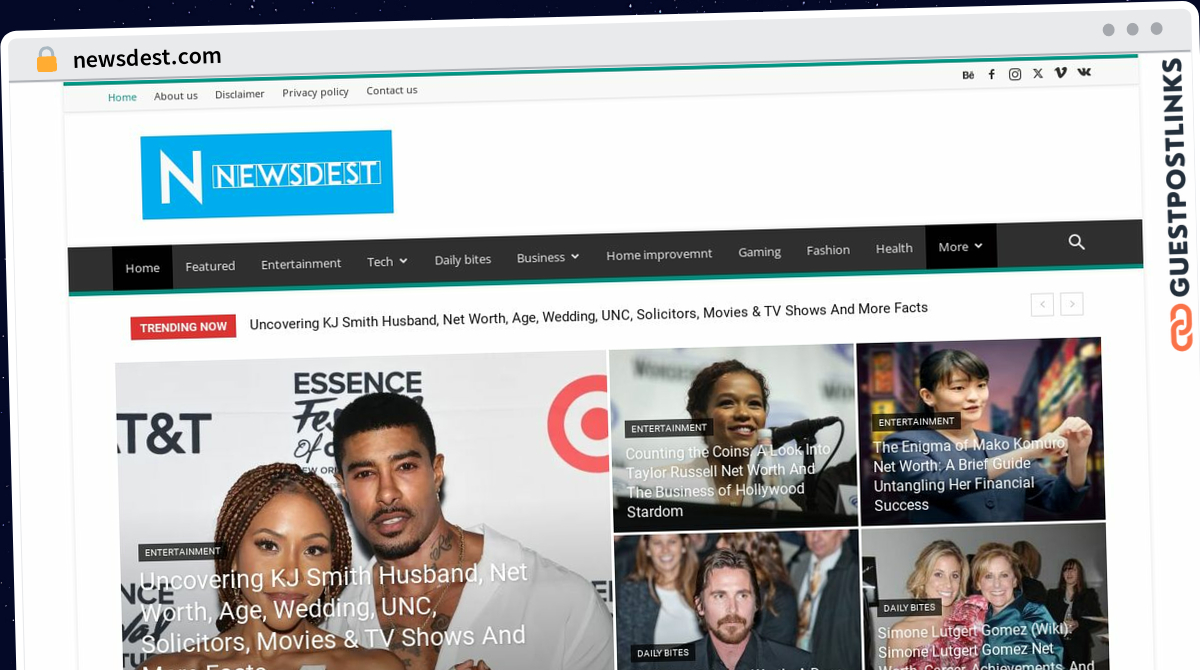Image resolution: width=1200 pixels, height=670 pixels.
Task: Open the Privacy policy page
Action: click(316, 92)
